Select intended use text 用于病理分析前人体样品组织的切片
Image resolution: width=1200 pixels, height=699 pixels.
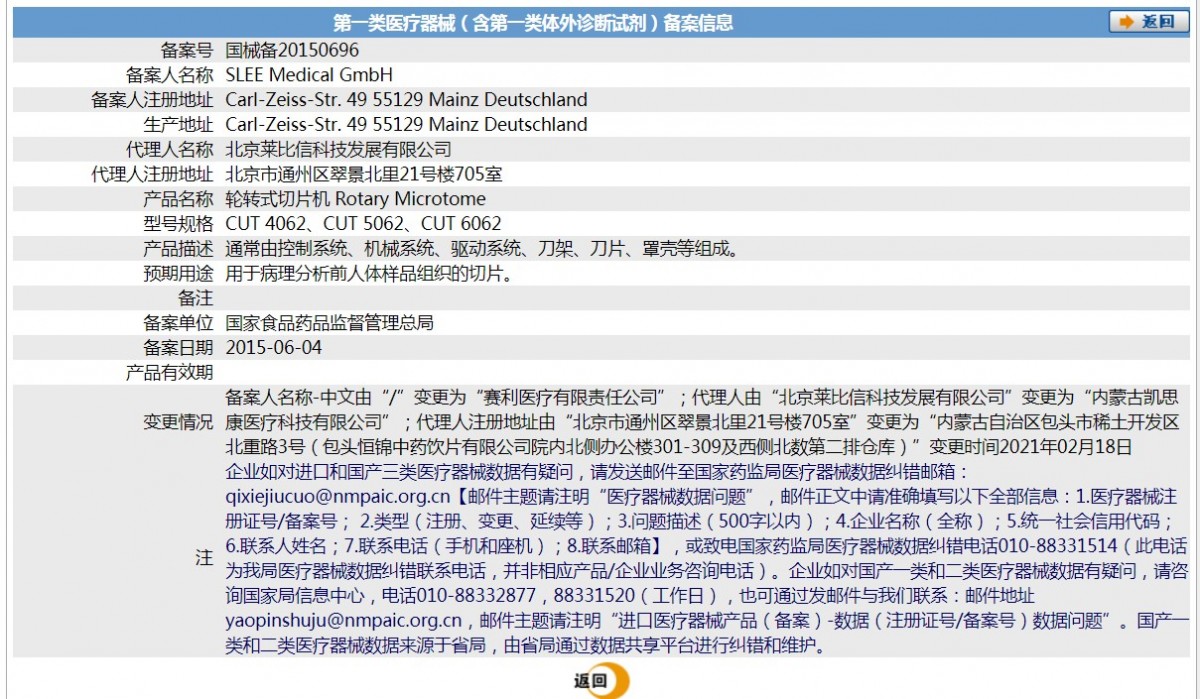[370, 273]
